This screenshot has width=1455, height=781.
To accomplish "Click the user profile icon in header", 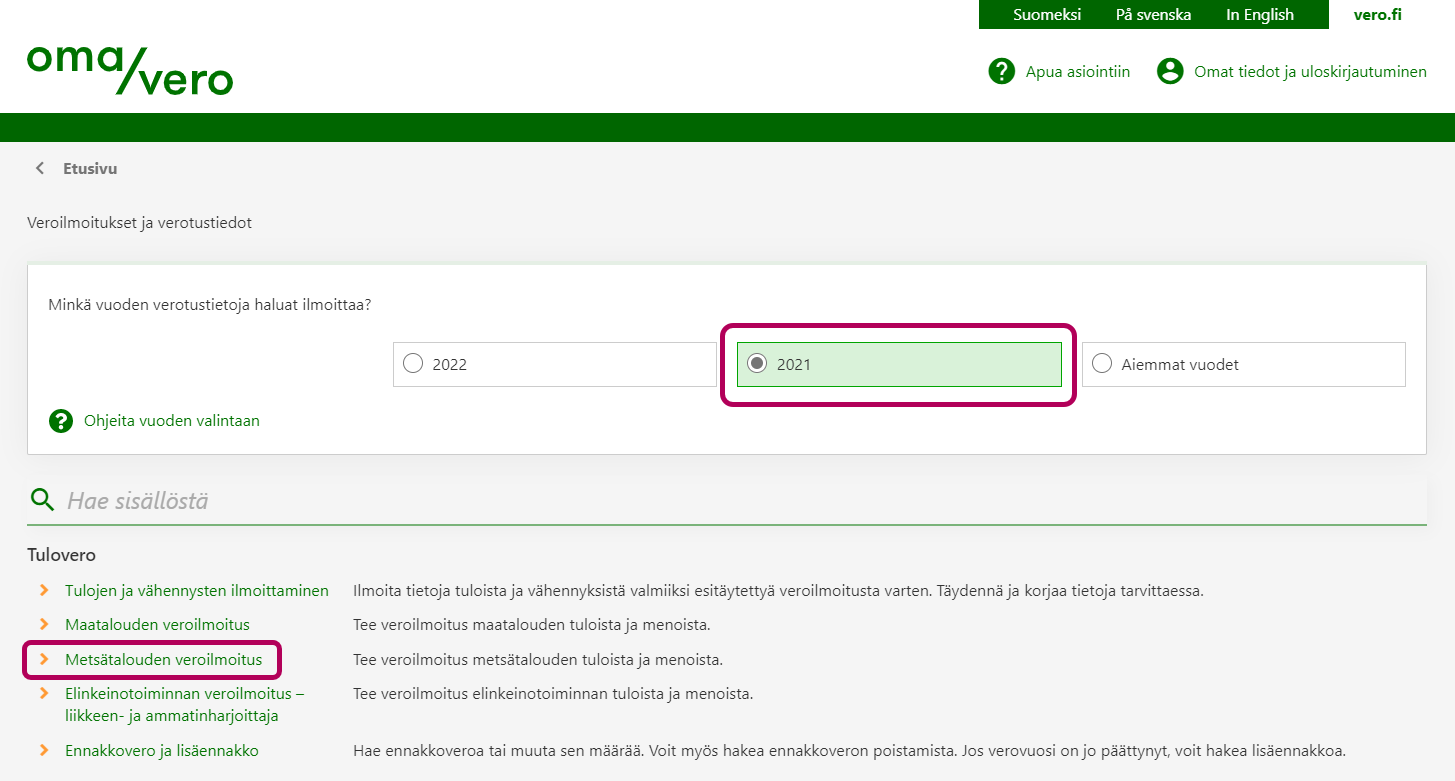I will coord(1169,71).
